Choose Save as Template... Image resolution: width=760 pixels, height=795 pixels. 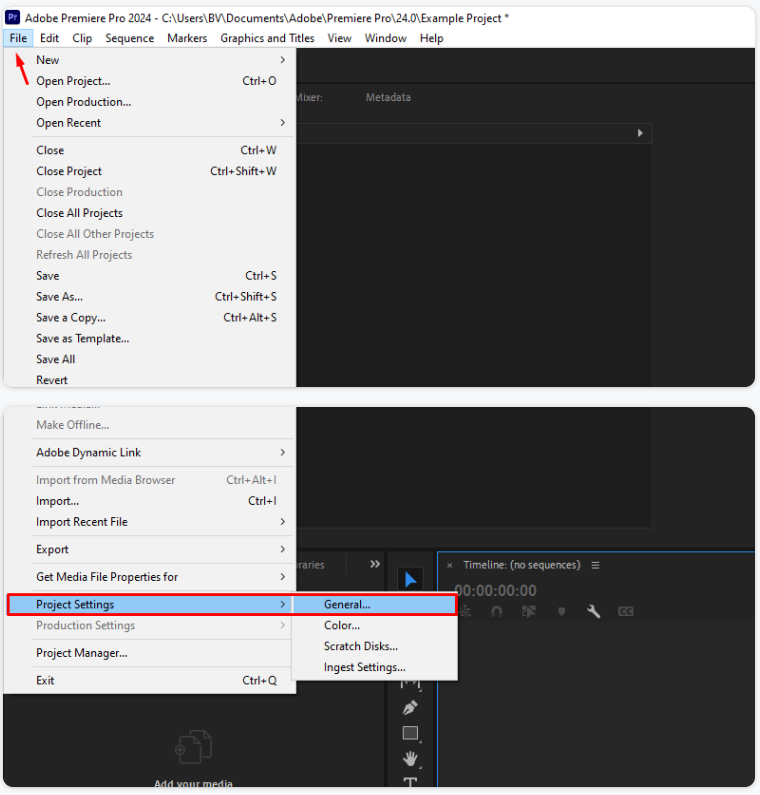[x=150, y=338]
